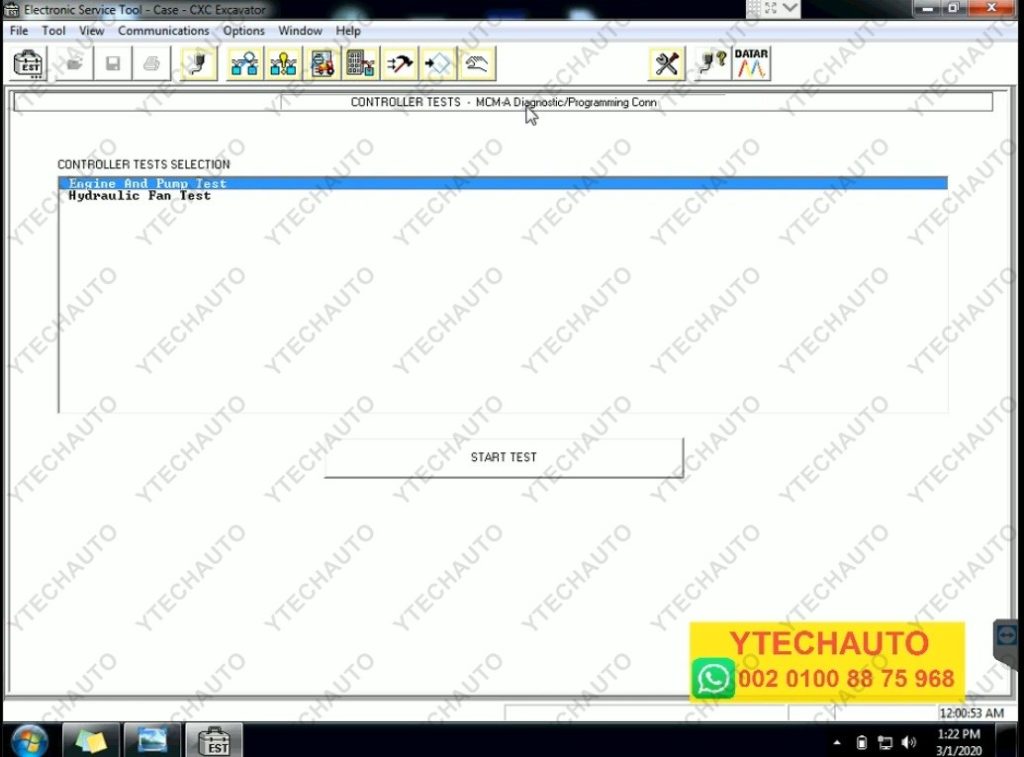This screenshot has width=1024, height=757.
Task: Open the EST app in taskbar
Action: pyautogui.click(x=215, y=741)
